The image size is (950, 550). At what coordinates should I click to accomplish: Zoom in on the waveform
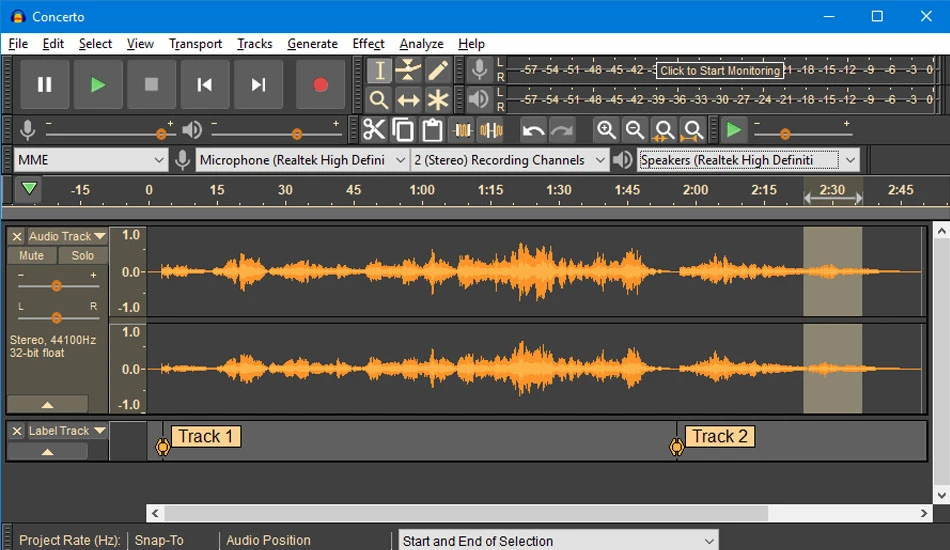click(x=606, y=130)
